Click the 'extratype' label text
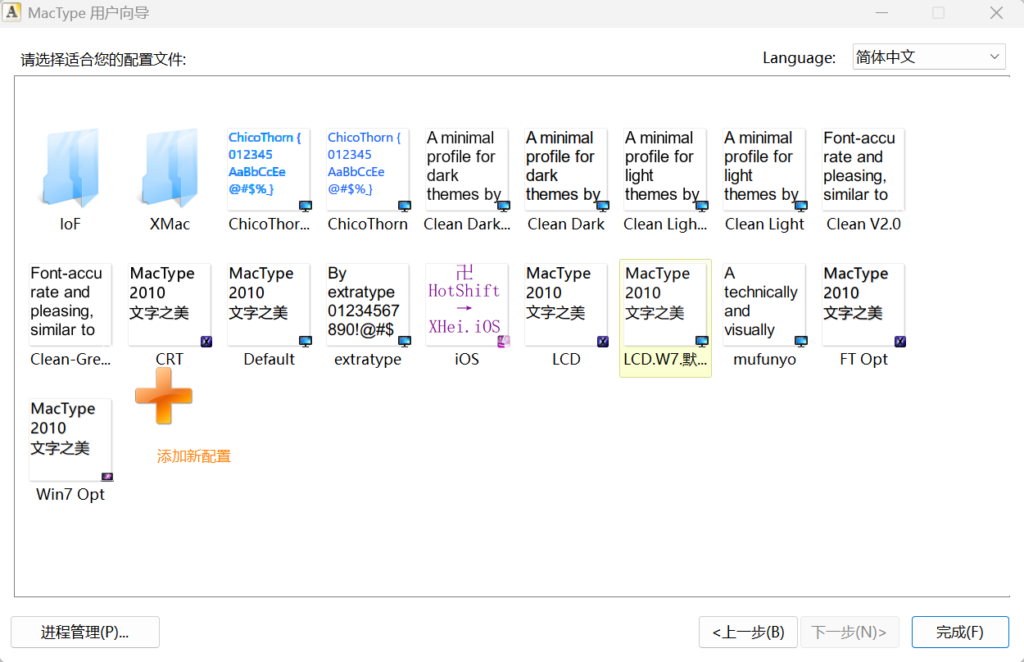Image resolution: width=1024 pixels, height=662 pixels. coord(368,359)
